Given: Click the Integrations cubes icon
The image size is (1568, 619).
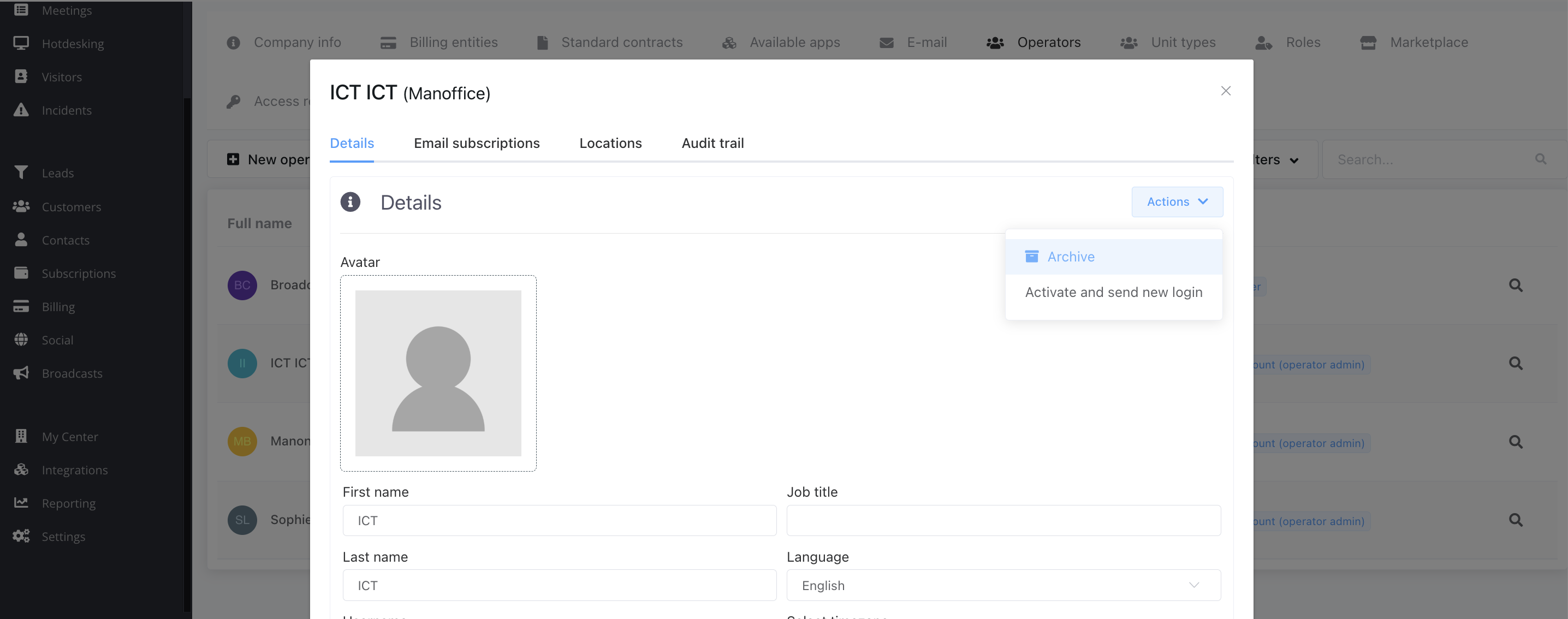Looking at the screenshot, I should point(21,469).
